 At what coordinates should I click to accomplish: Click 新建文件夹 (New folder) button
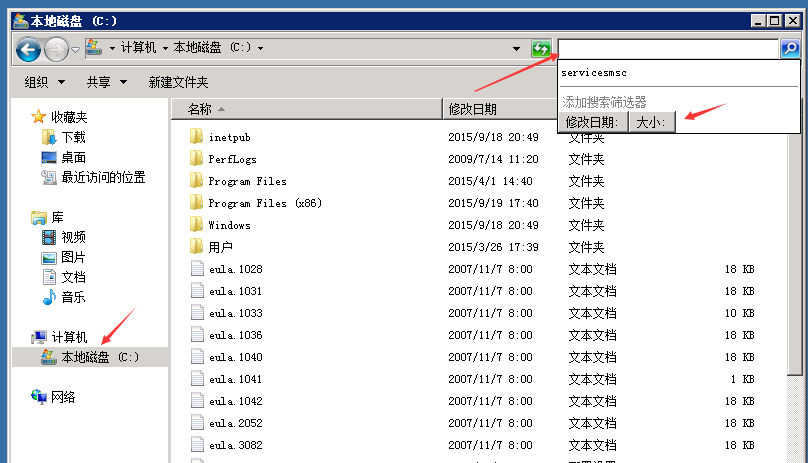click(x=178, y=82)
